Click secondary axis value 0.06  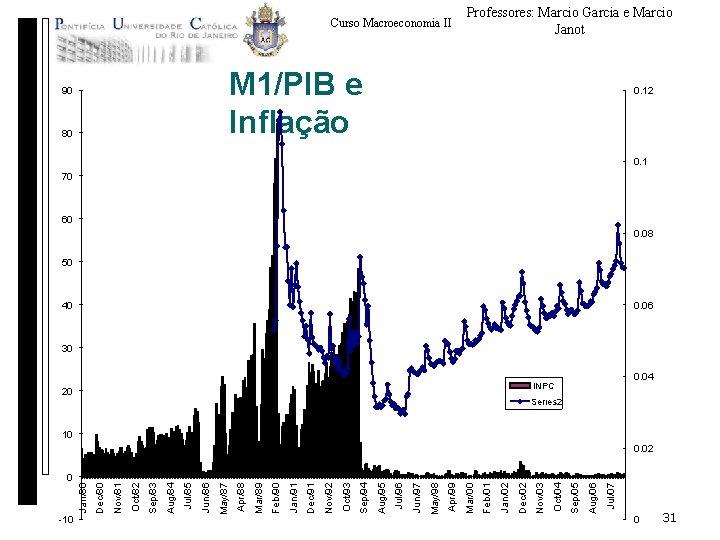point(643,305)
